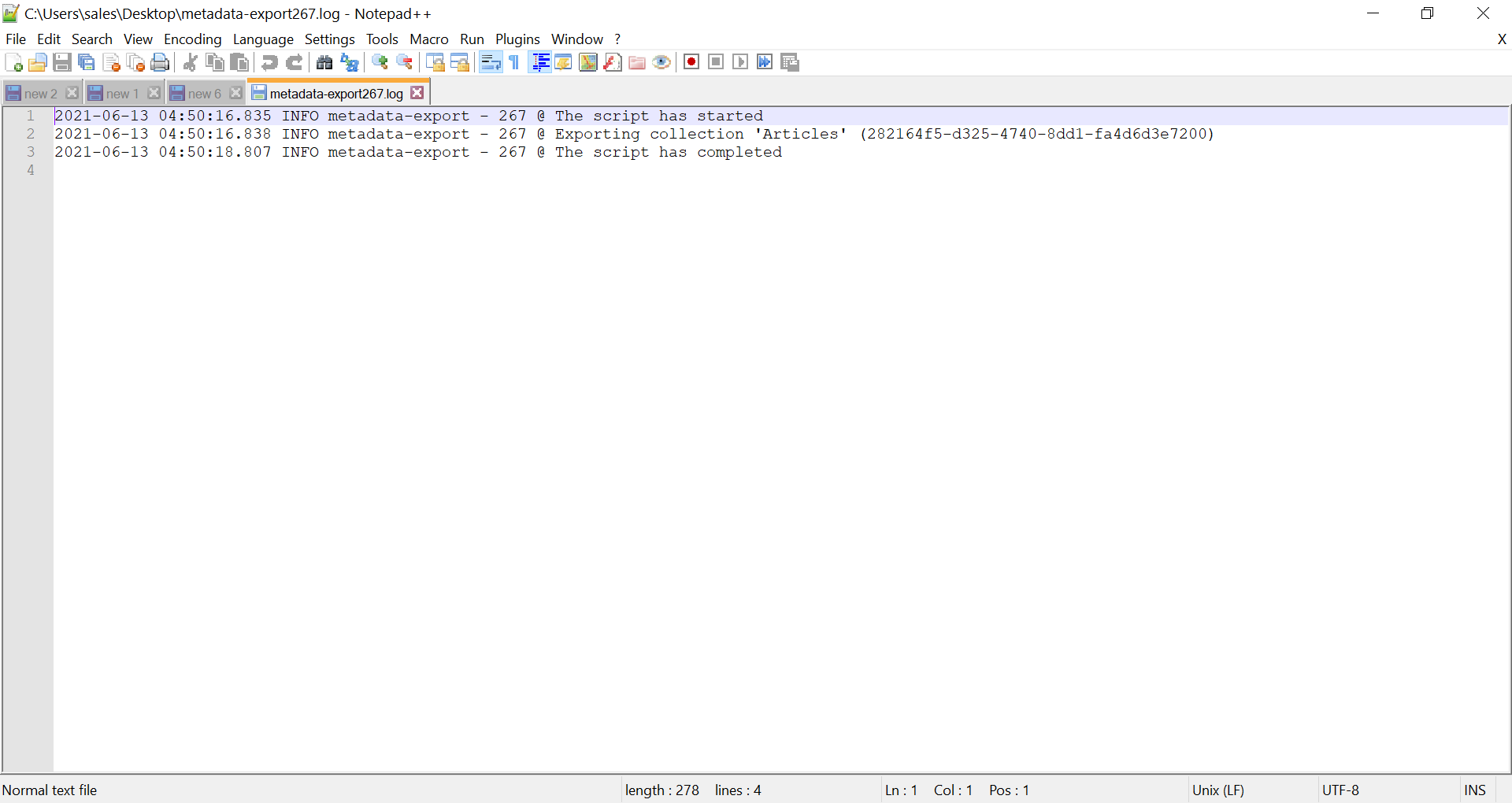This screenshot has width=1512, height=803.
Task: Click the Save All documents icon
Action: point(87,62)
